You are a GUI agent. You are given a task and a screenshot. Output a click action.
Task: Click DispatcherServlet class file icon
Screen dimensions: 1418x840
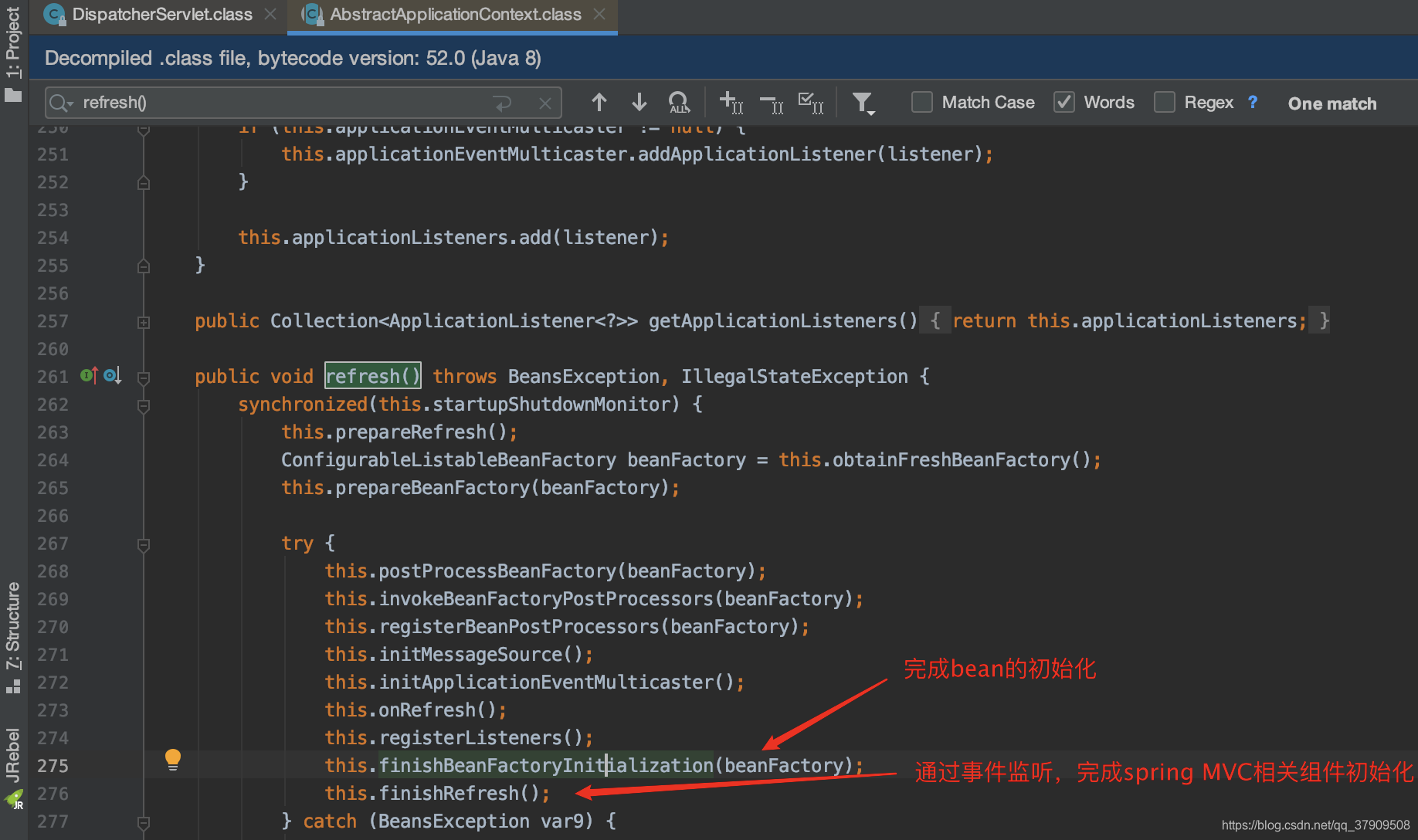(55, 15)
